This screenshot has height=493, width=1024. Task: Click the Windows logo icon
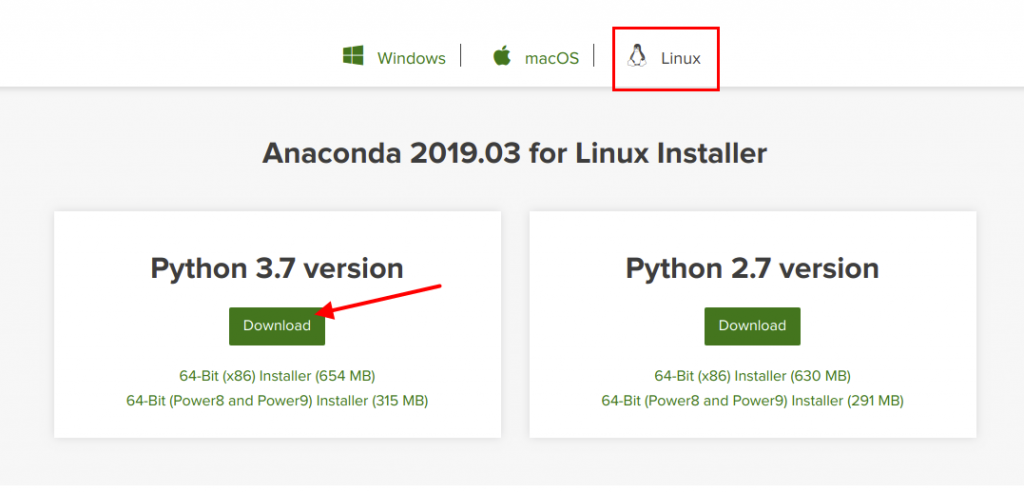point(353,56)
